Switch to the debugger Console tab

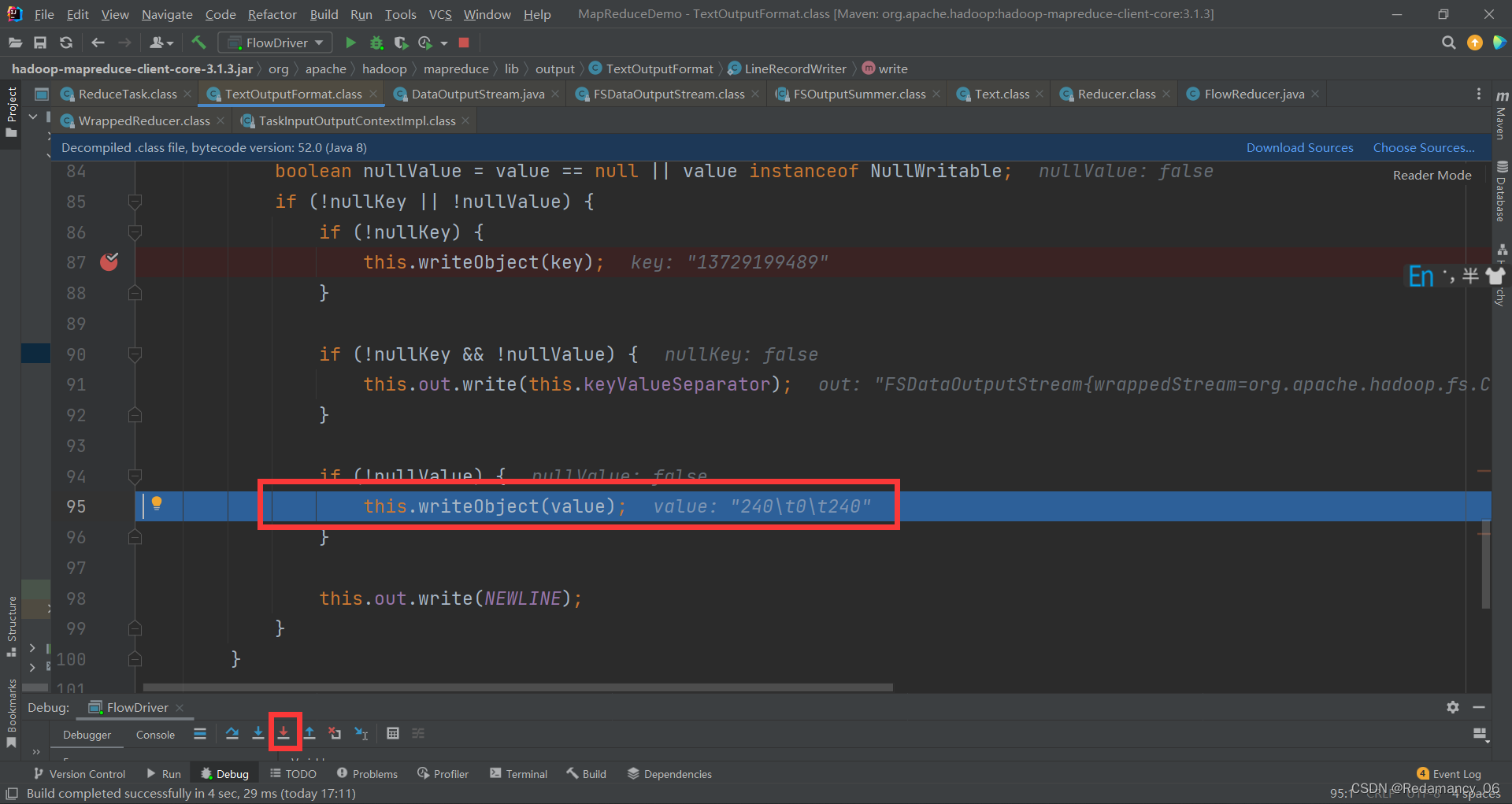pos(155,735)
